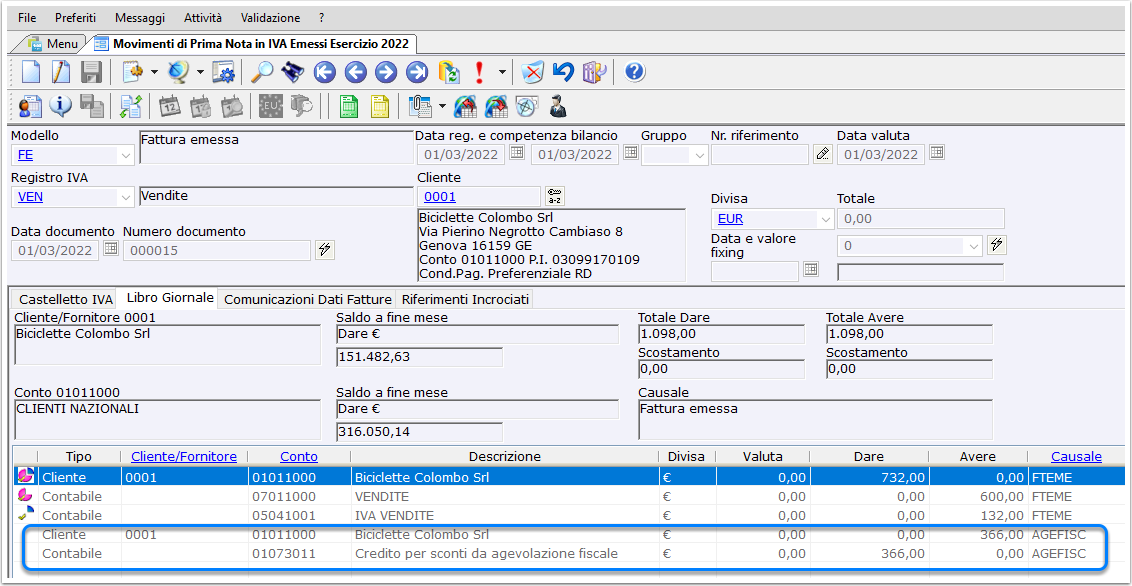The height and width of the screenshot is (586, 1132).
Task: Click the magnifying glass search icon
Action: [261, 72]
